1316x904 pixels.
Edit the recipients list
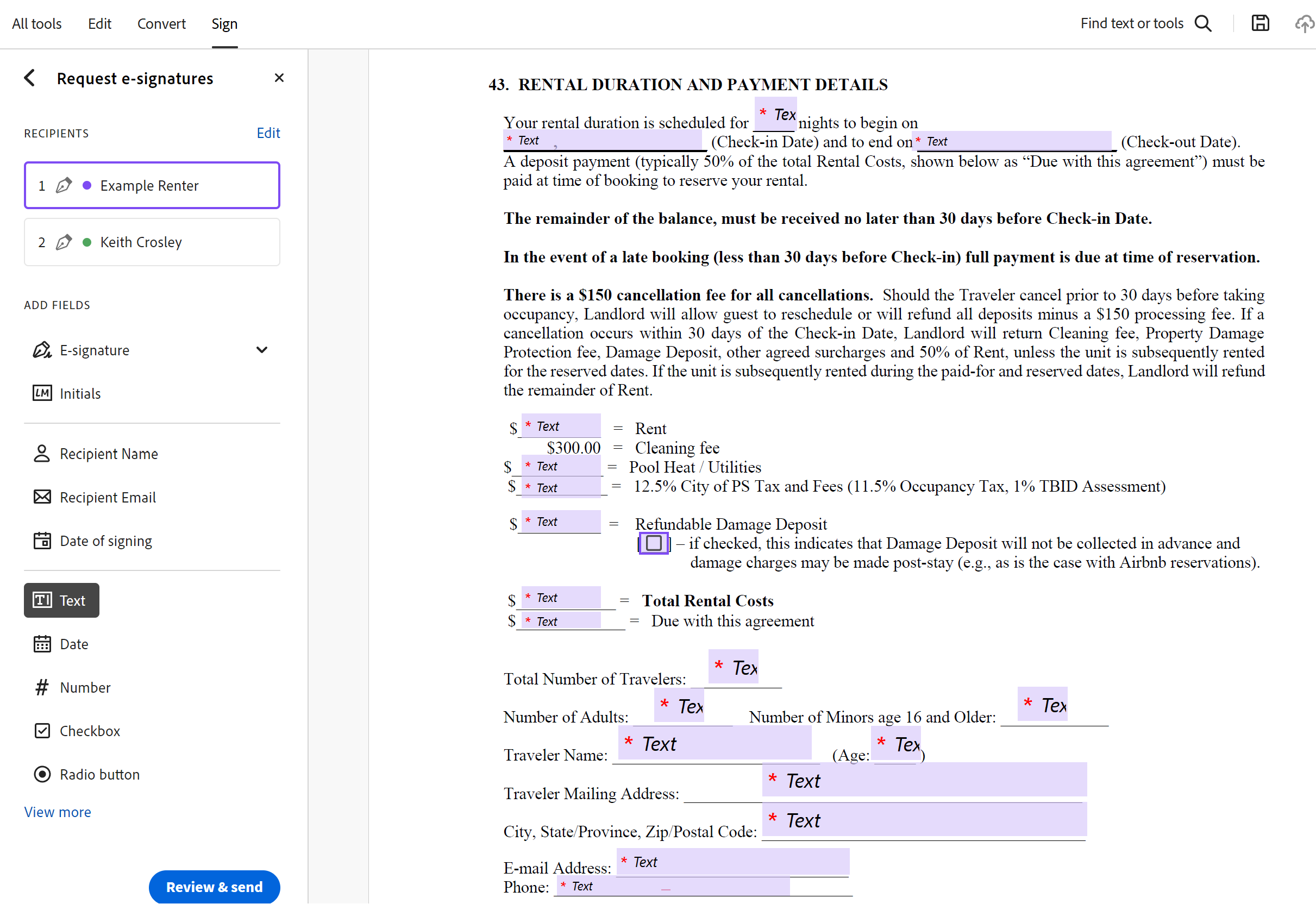click(x=268, y=133)
